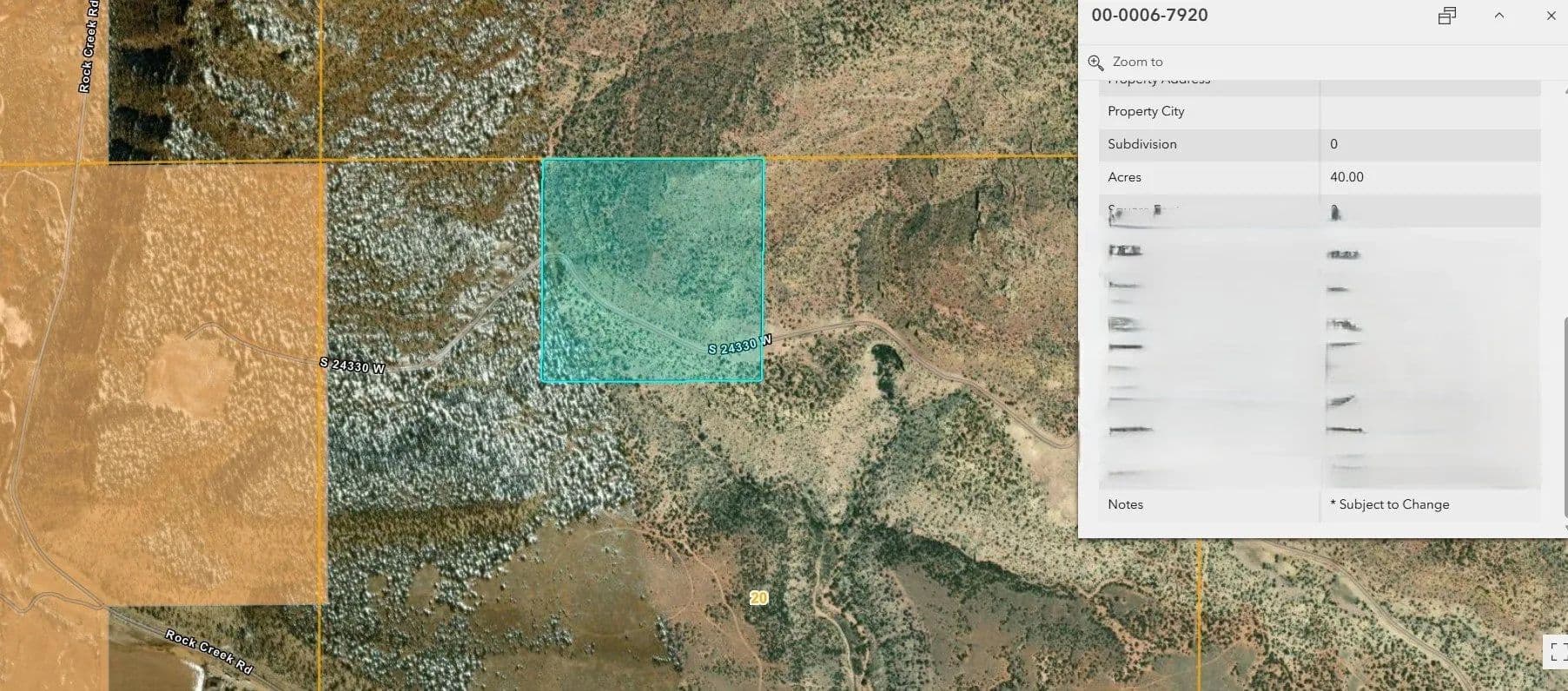Click the dock popup icon
1568x691 pixels.
pos(1446,16)
